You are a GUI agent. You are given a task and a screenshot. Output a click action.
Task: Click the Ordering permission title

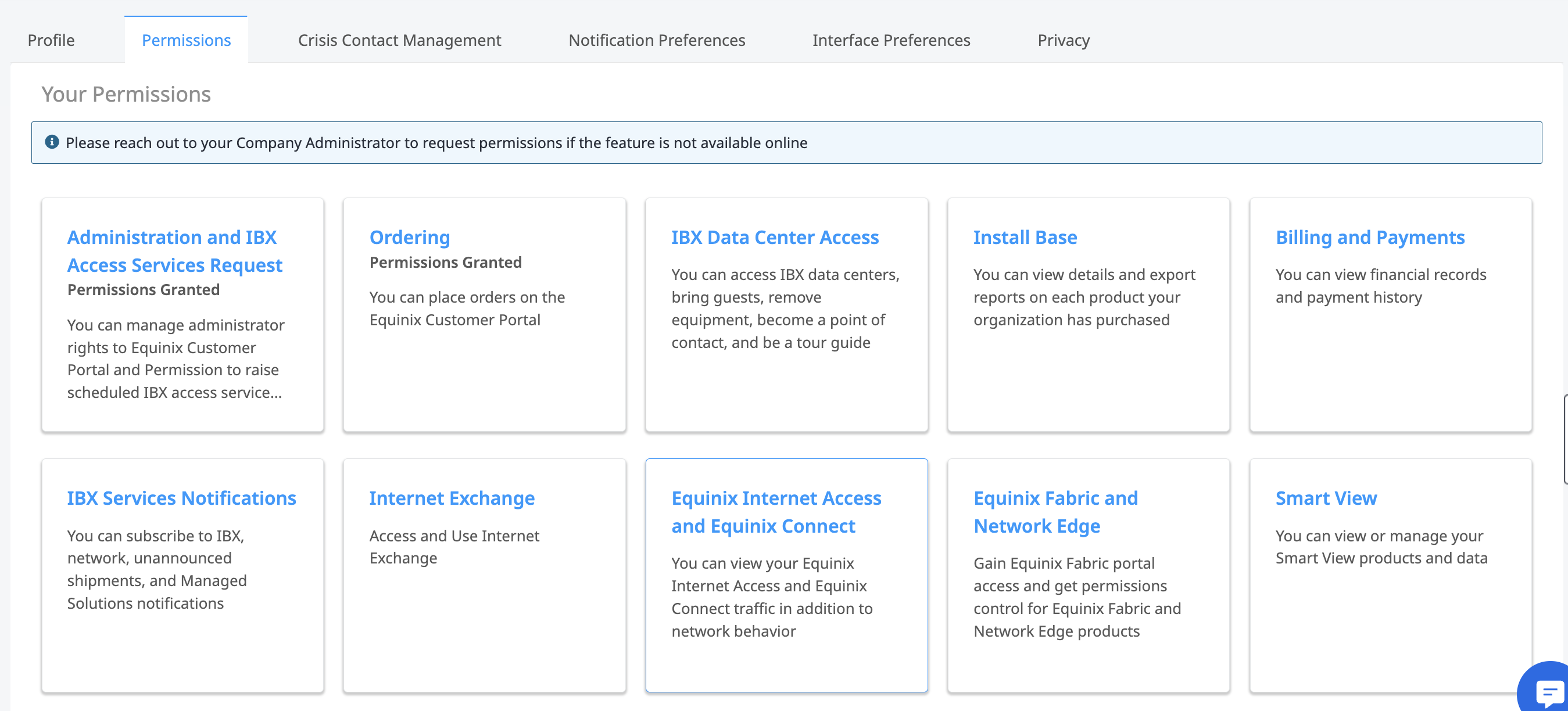click(410, 237)
